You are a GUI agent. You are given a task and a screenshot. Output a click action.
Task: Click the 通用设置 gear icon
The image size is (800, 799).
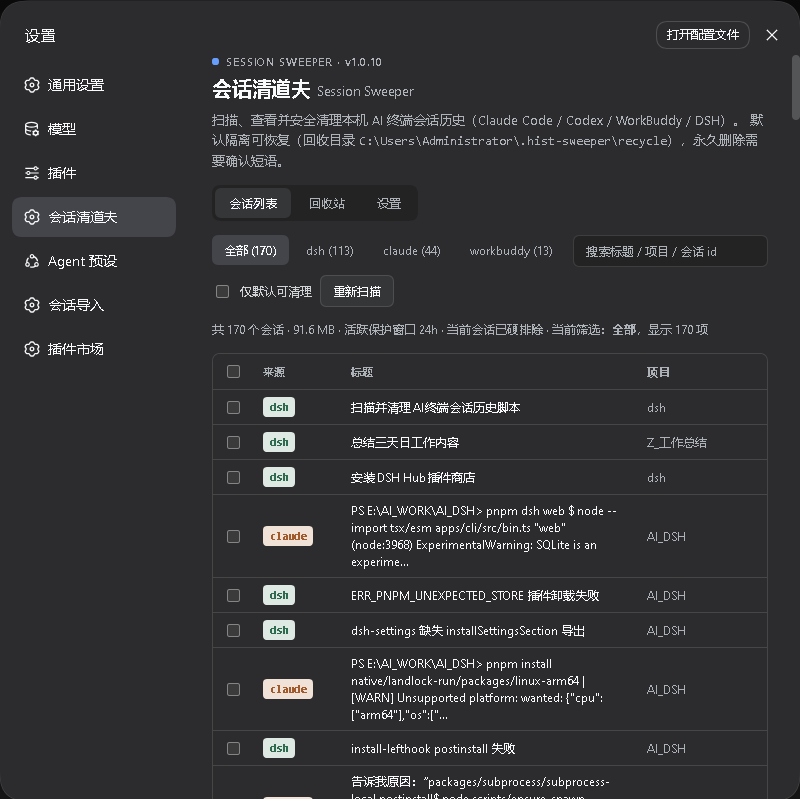point(32,85)
